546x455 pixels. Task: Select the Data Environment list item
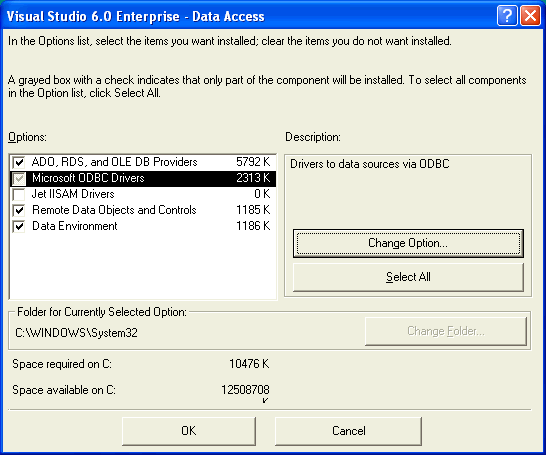(x=143, y=226)
